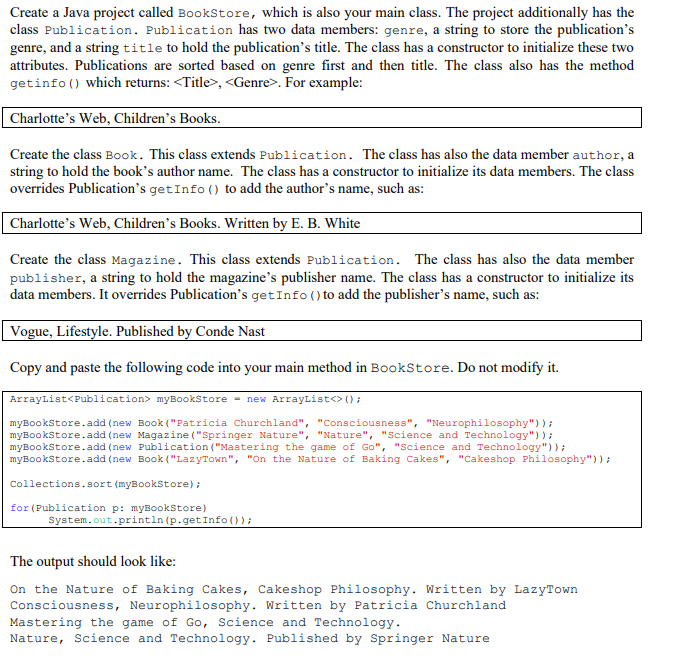Click the heading "The output should look like:"

pyautogui.click(x=93, y=562)
